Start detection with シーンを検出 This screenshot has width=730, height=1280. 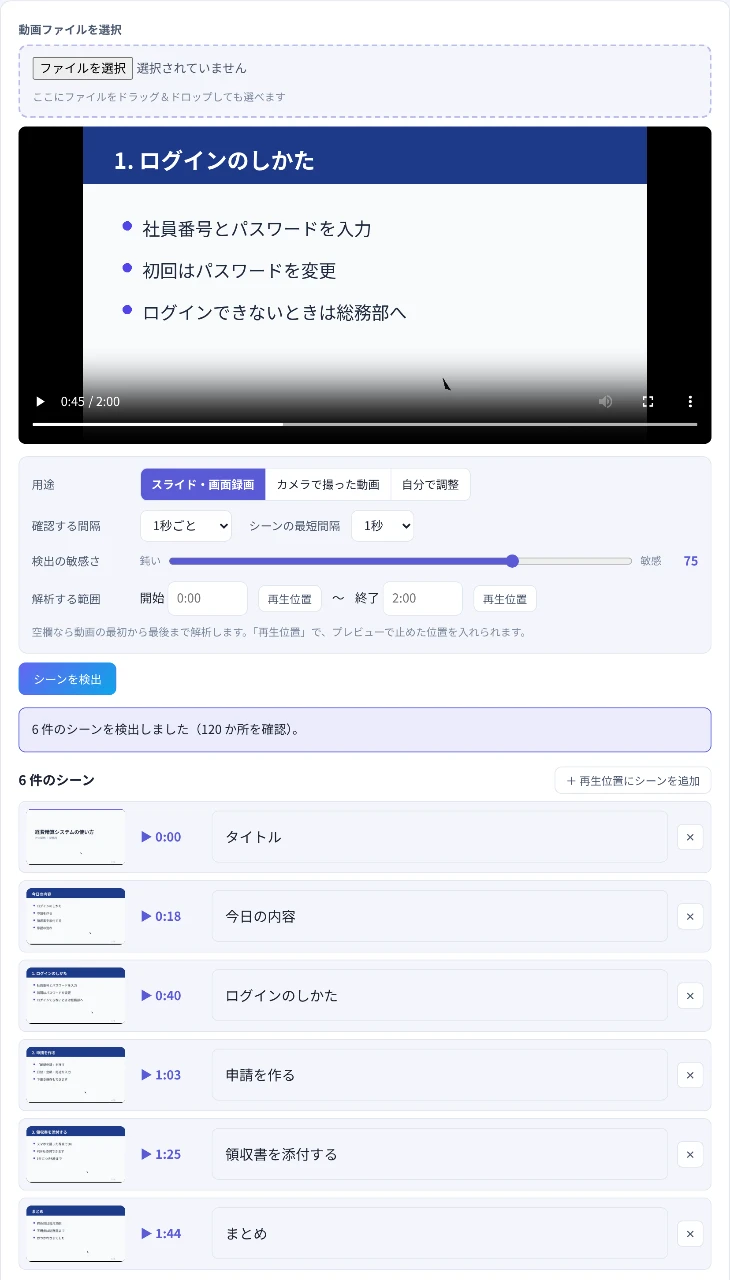coord(67,679)
